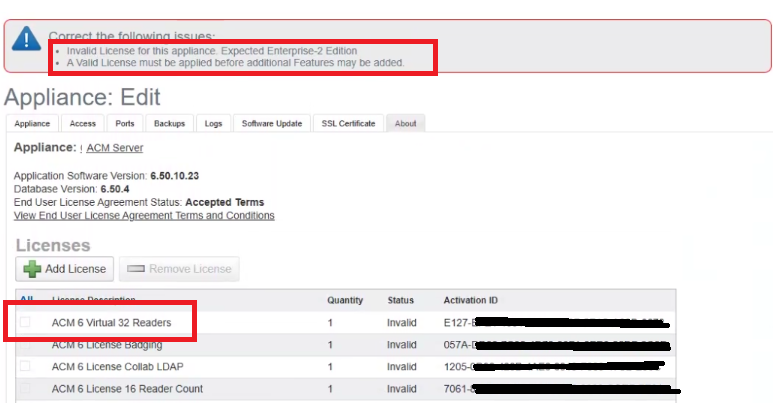Click the Quantity column header
773x403 pixels.
pyautogui.click(x=345, y=300)
